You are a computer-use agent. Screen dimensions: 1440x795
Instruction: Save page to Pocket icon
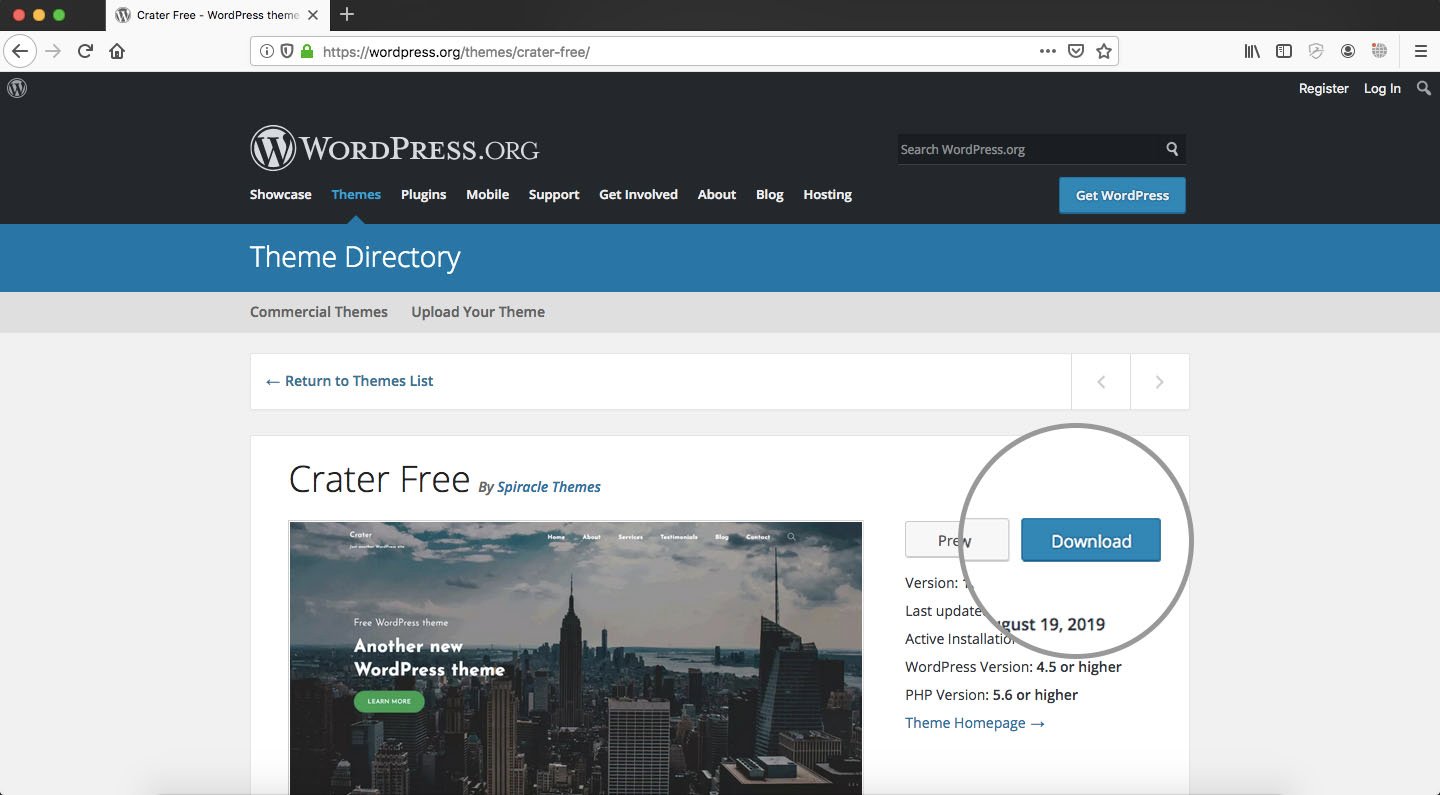(1076, 51)
